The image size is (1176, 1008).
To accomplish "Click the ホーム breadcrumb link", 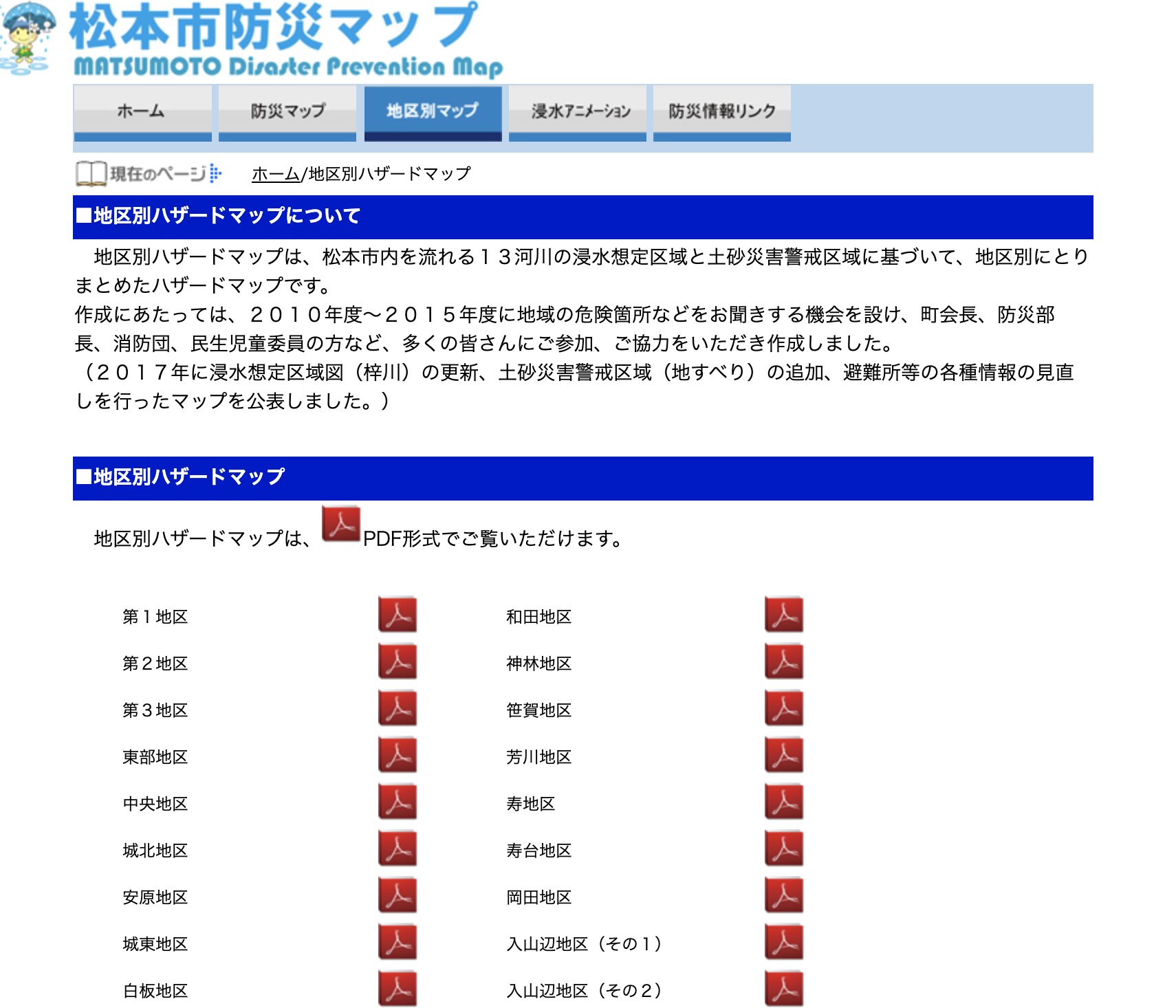I will pos(275,174).
